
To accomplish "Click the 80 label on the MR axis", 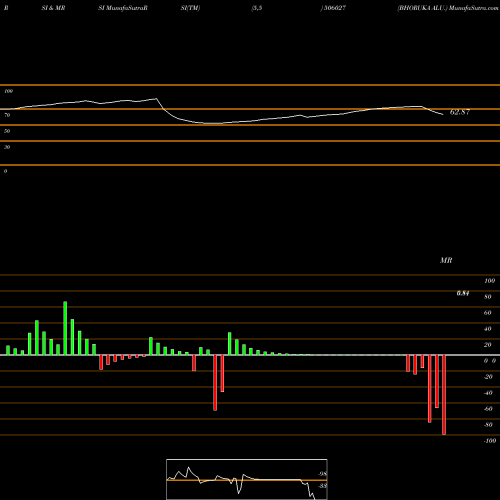I will tap(488, 297).
